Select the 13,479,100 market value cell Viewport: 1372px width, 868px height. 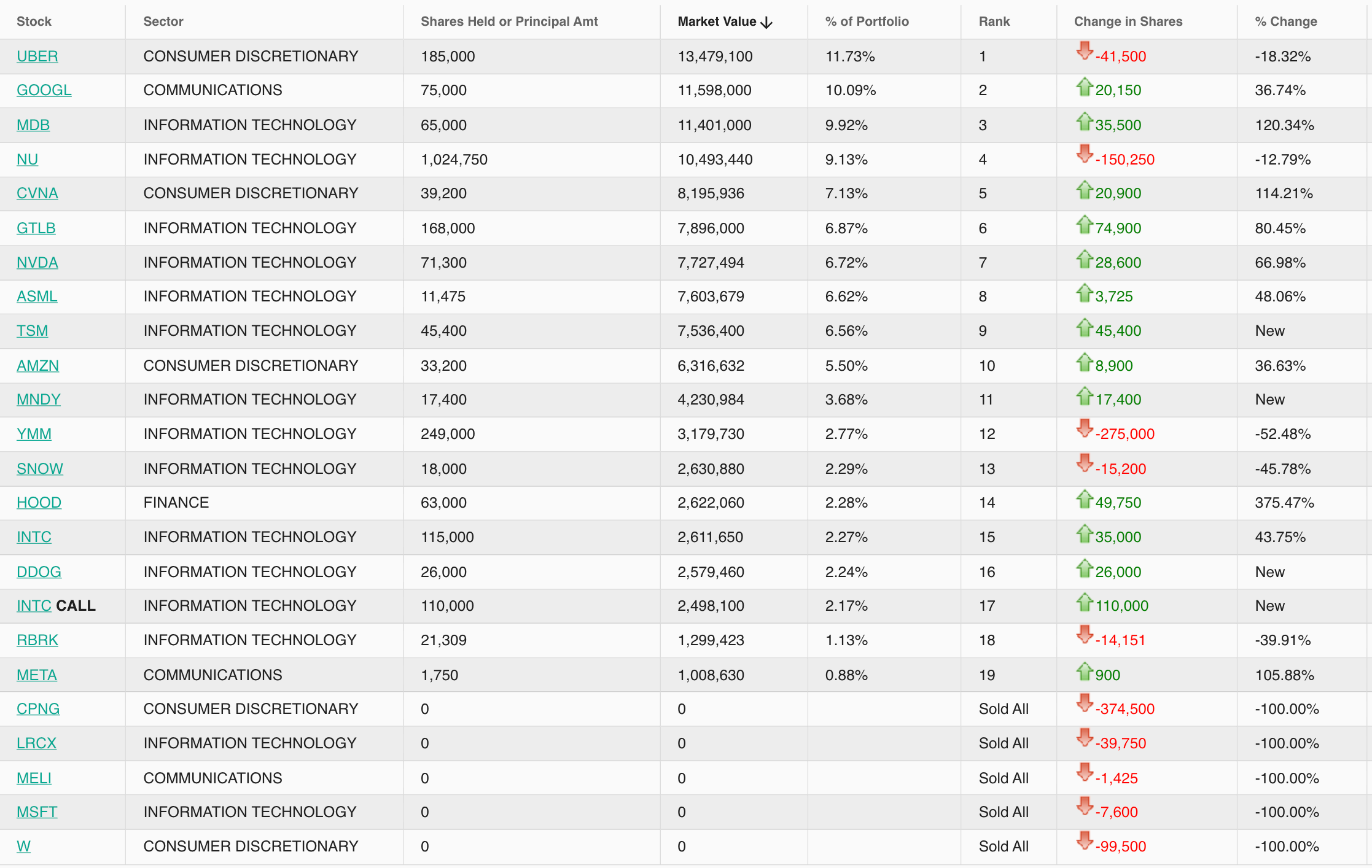tap(734, 56)
